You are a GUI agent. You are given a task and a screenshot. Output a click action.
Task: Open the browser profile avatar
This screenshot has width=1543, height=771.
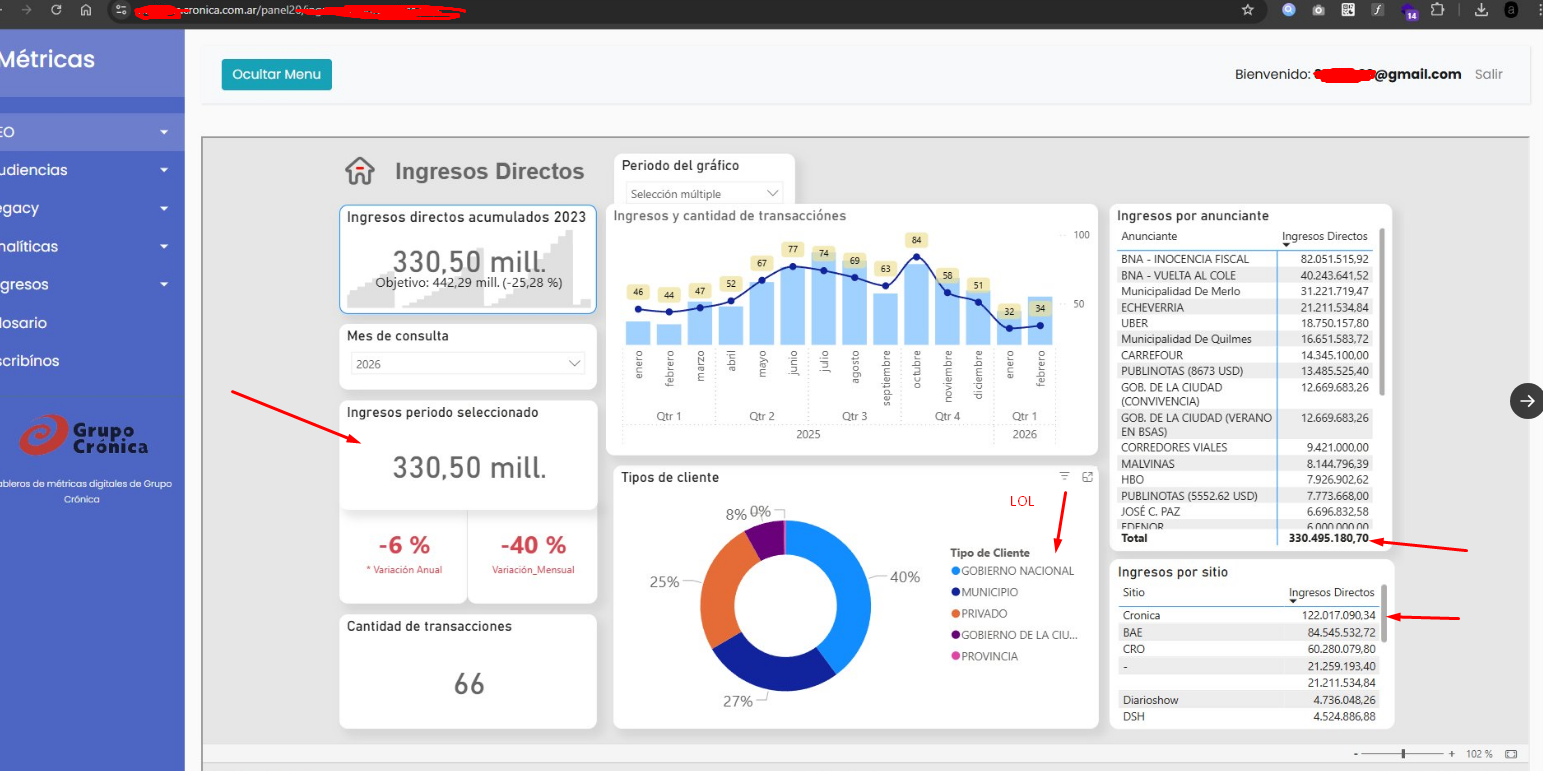click(1511, 10)
